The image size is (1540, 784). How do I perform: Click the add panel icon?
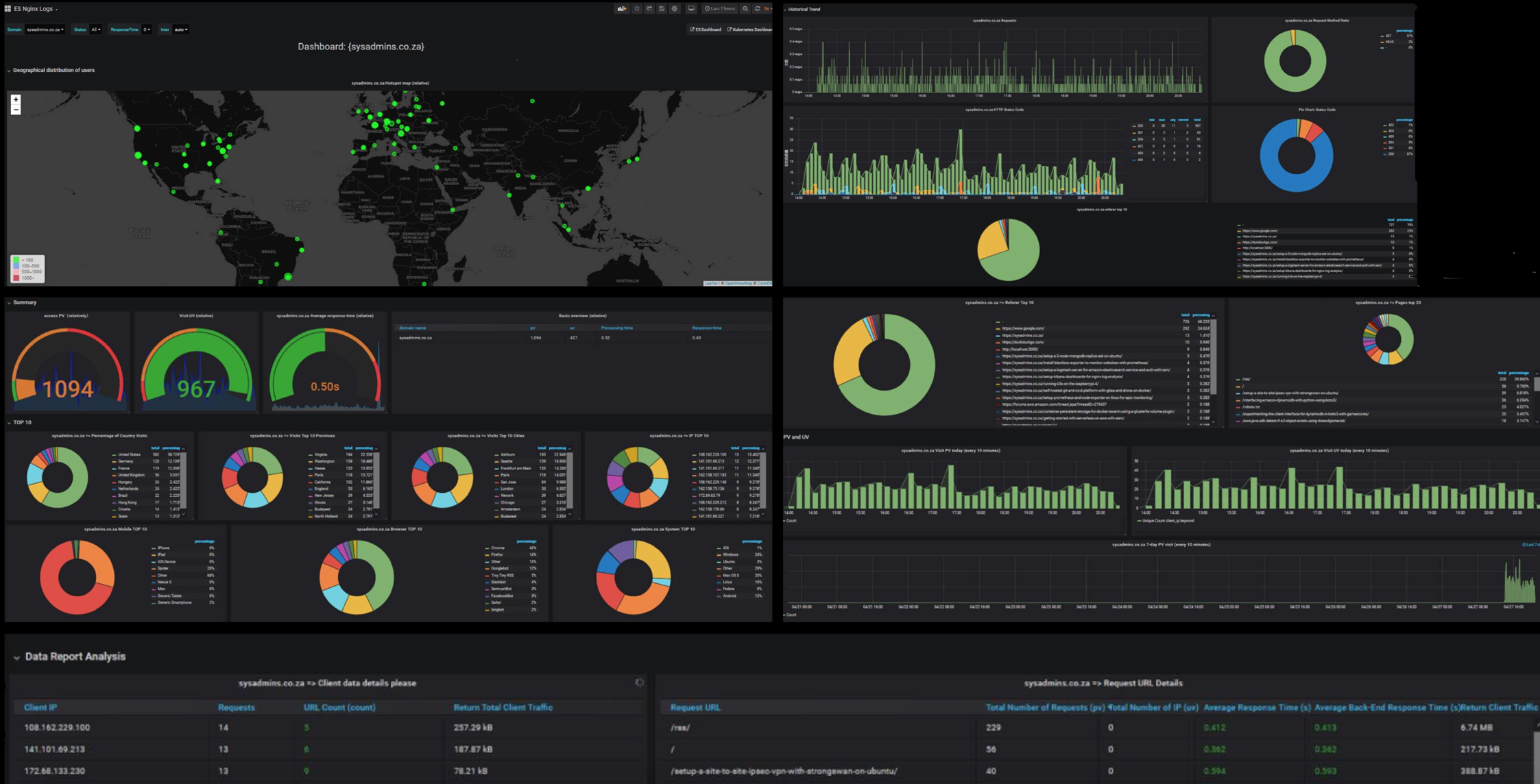(x=622, y=9)
